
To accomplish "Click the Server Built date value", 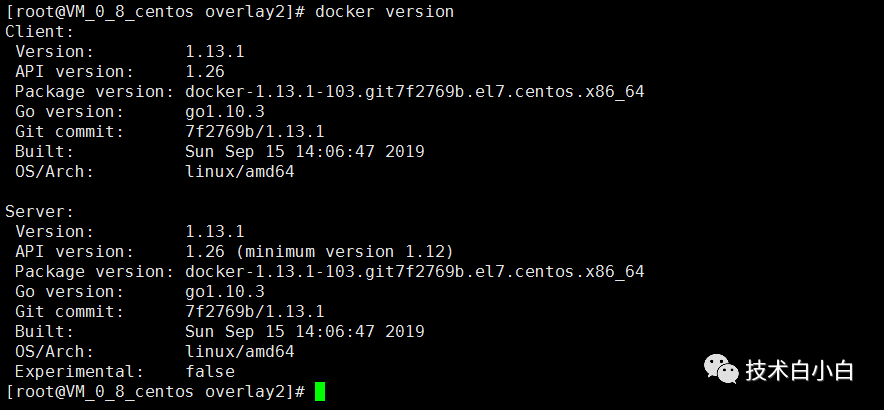I will coord(304,331).
